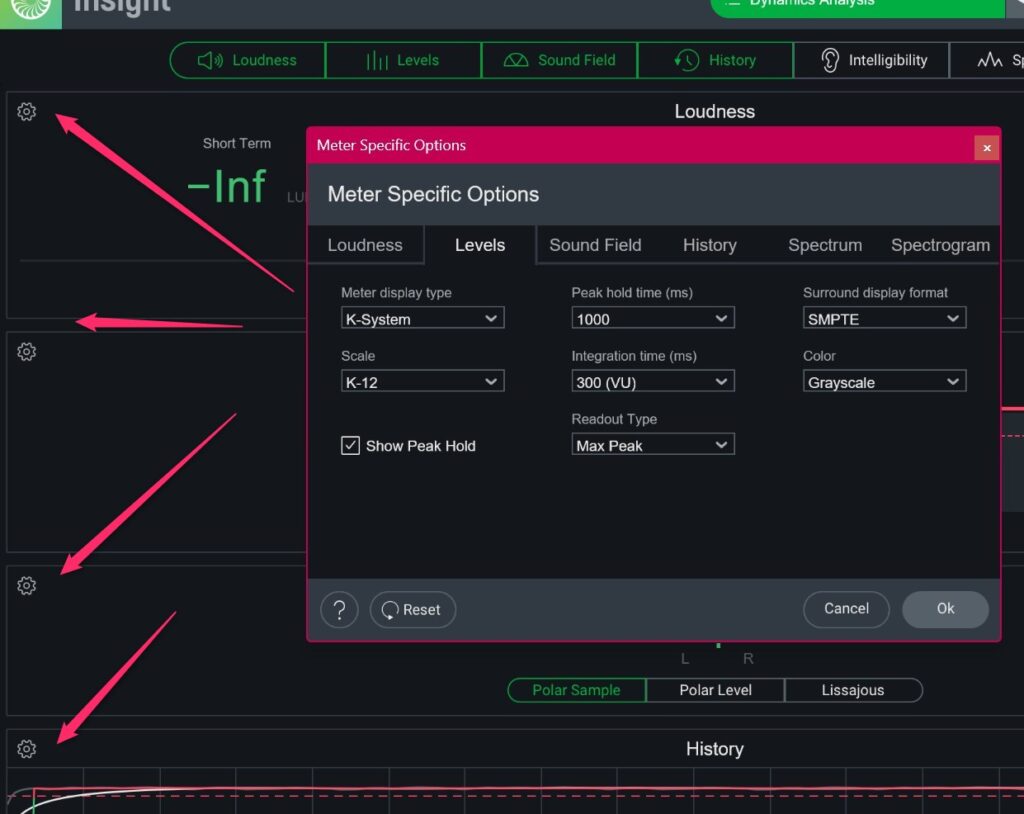Open the Peak hold time dropdown
Viewport: 1024px width, 814px height.
click(x=653, y=318)
